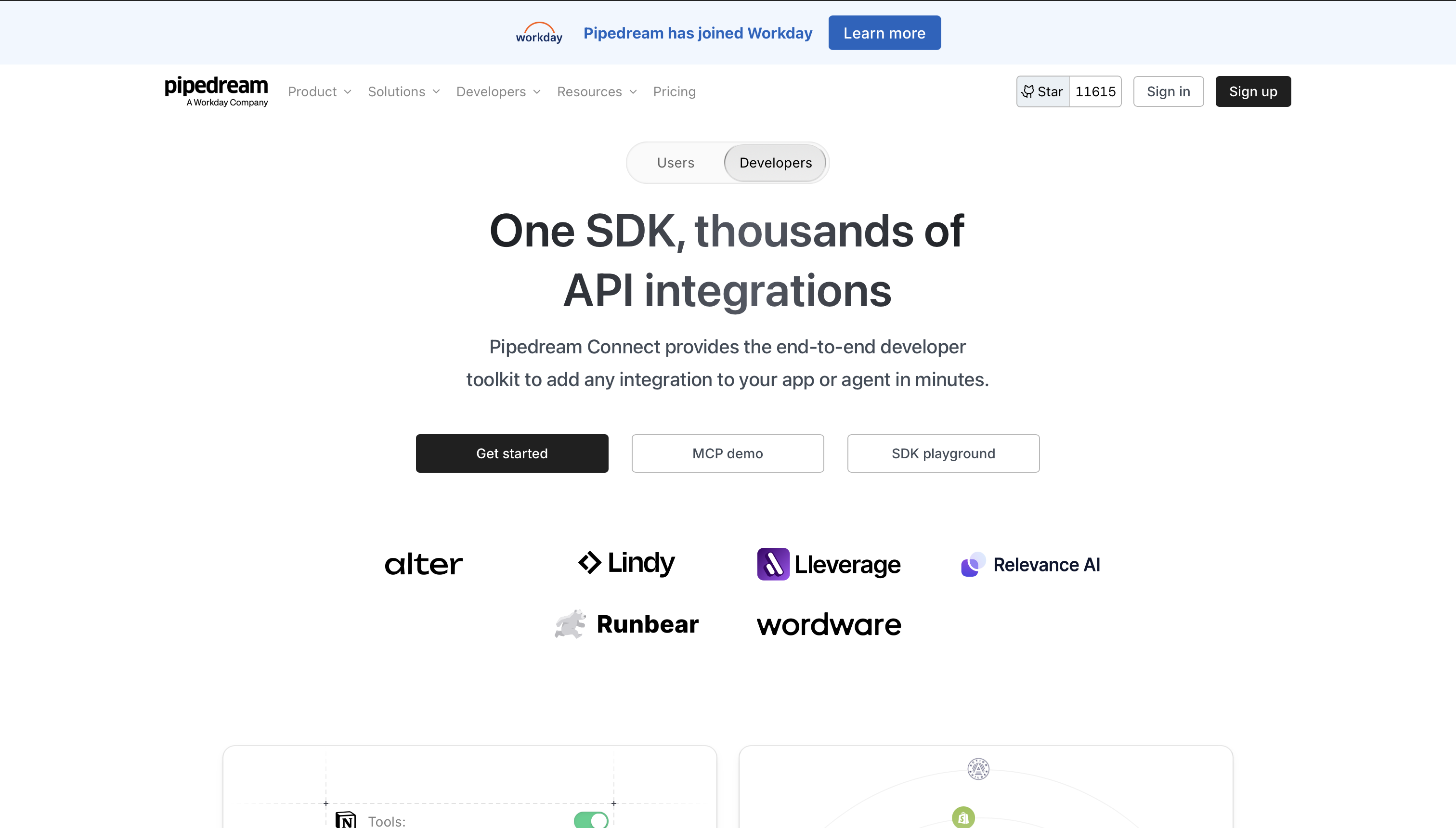Viewport: 1456px width, 828px height.
Task: Switch view to Developers
Action: [x=775, y=163]
